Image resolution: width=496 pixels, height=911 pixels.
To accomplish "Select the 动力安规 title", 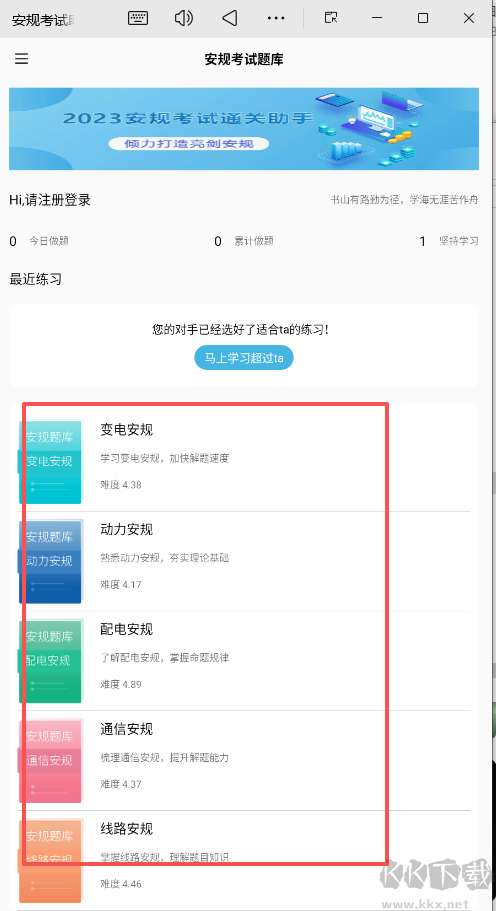I will pos(127,530).
